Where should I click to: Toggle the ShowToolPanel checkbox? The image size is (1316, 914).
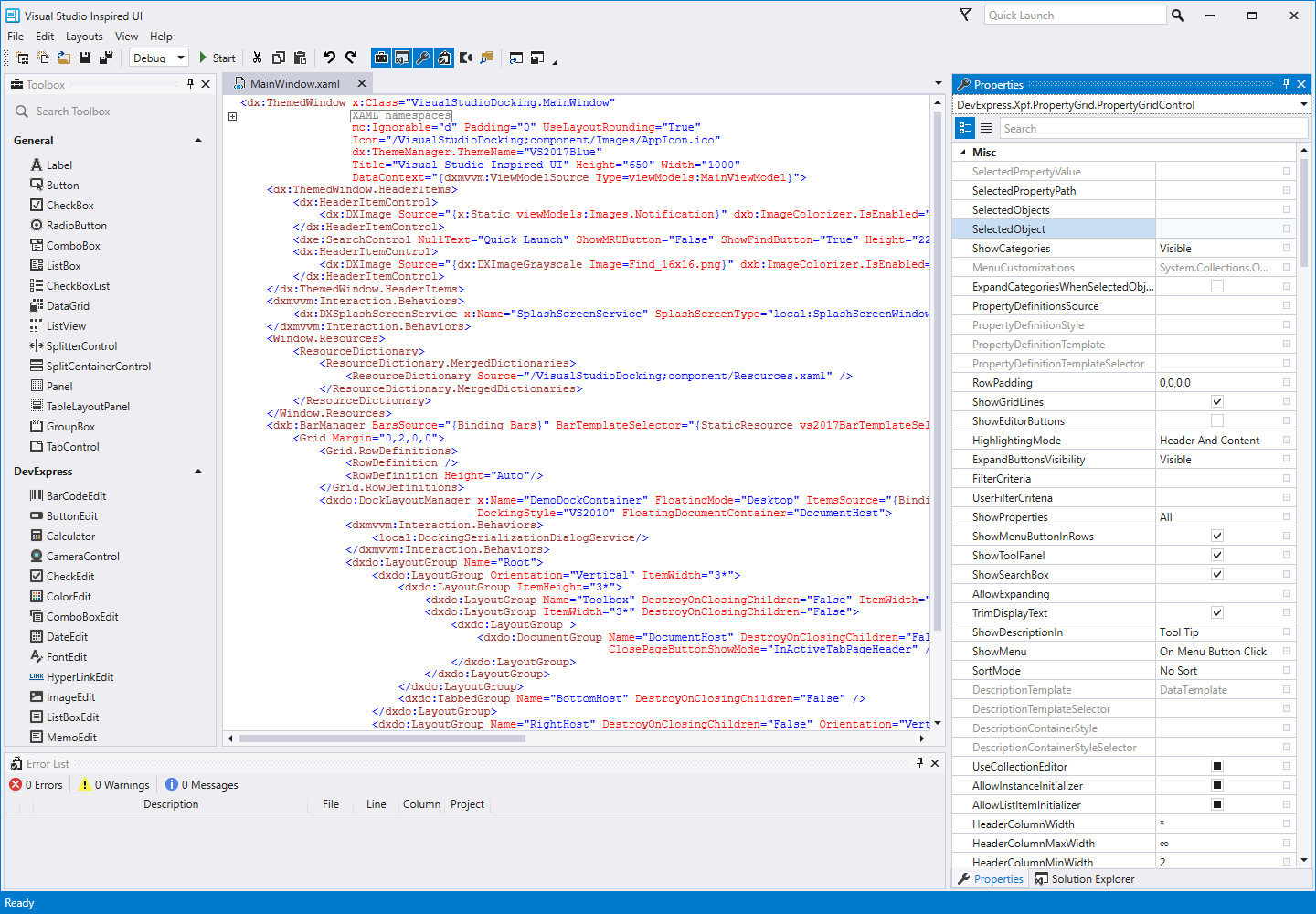pos(1217,555)
